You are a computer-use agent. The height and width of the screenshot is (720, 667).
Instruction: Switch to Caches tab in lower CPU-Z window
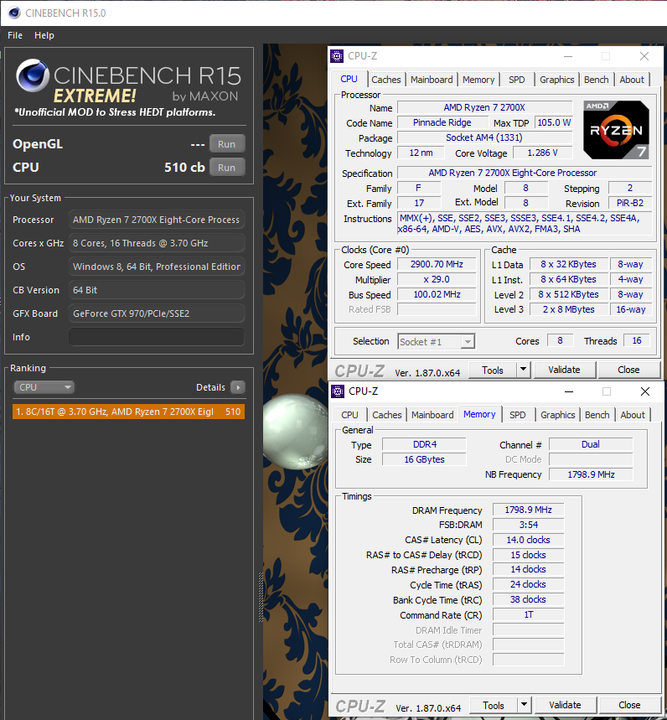387,415
